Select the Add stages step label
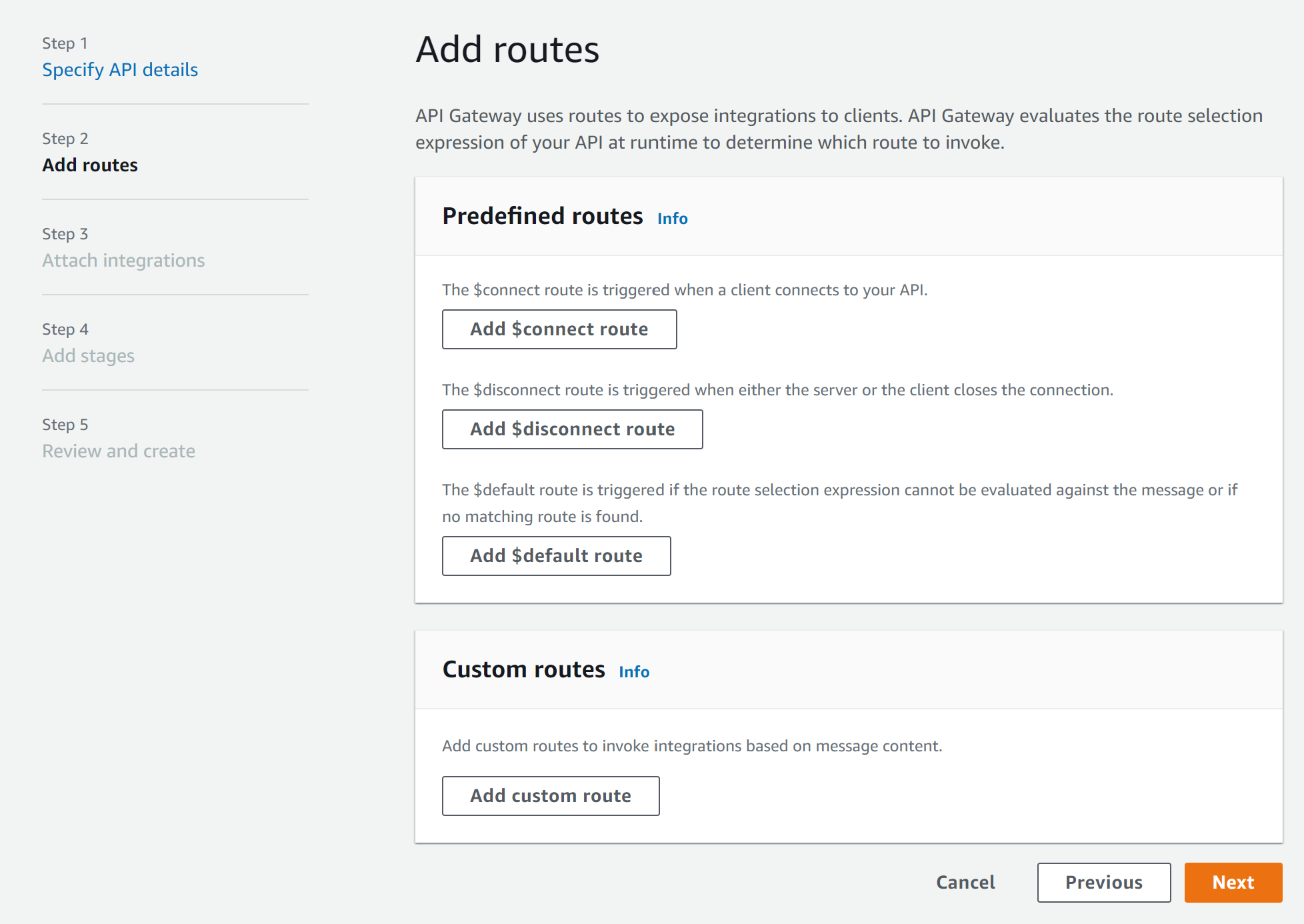This screenshot has width=1304, height=924. [89, 356]
